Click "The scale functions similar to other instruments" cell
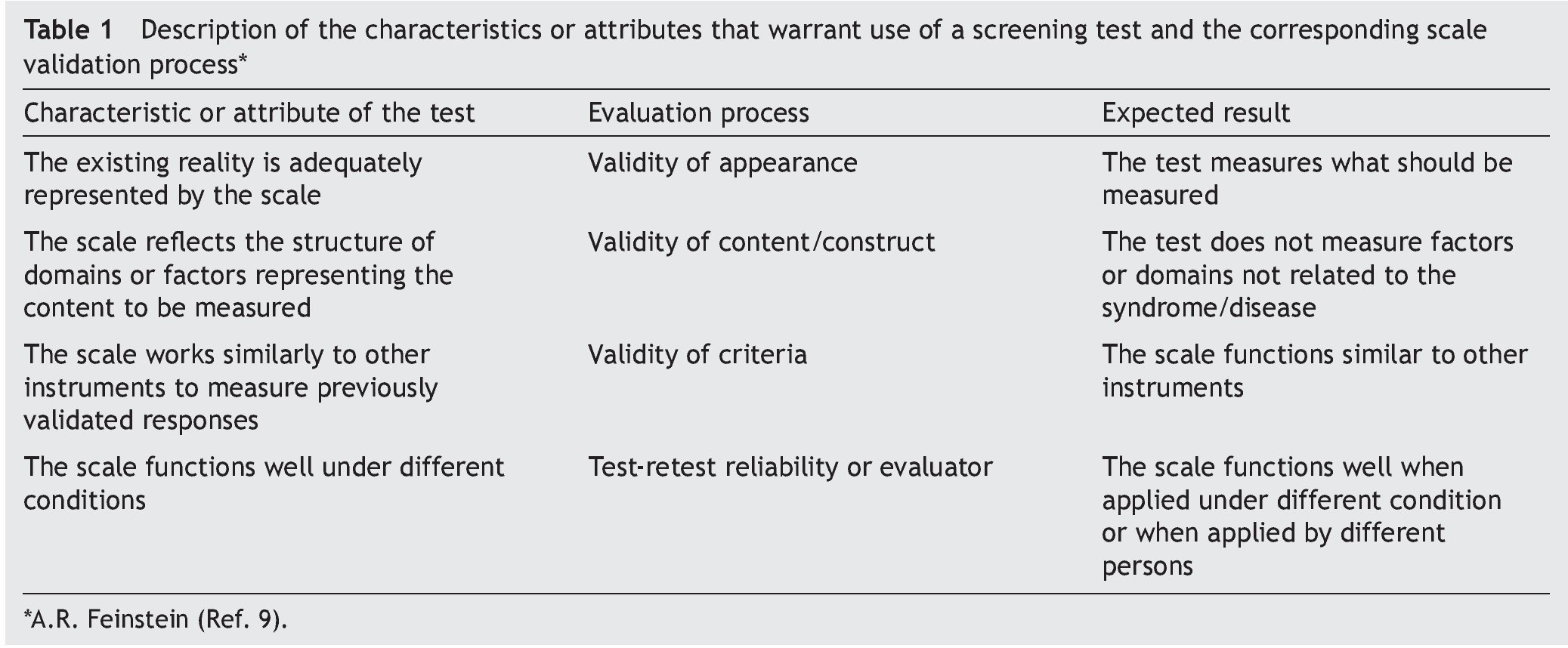1568x648 pixels. tap(1314, 371)
